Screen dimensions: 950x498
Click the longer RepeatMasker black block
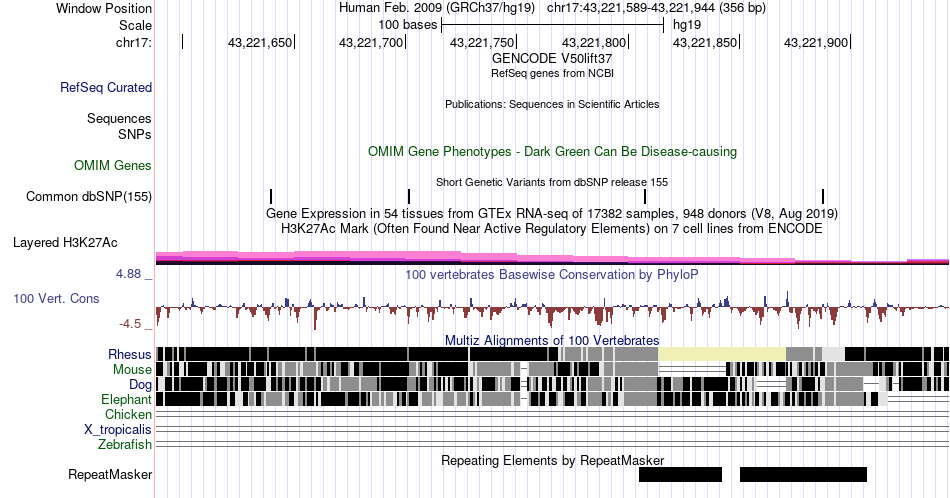(803, 474)
